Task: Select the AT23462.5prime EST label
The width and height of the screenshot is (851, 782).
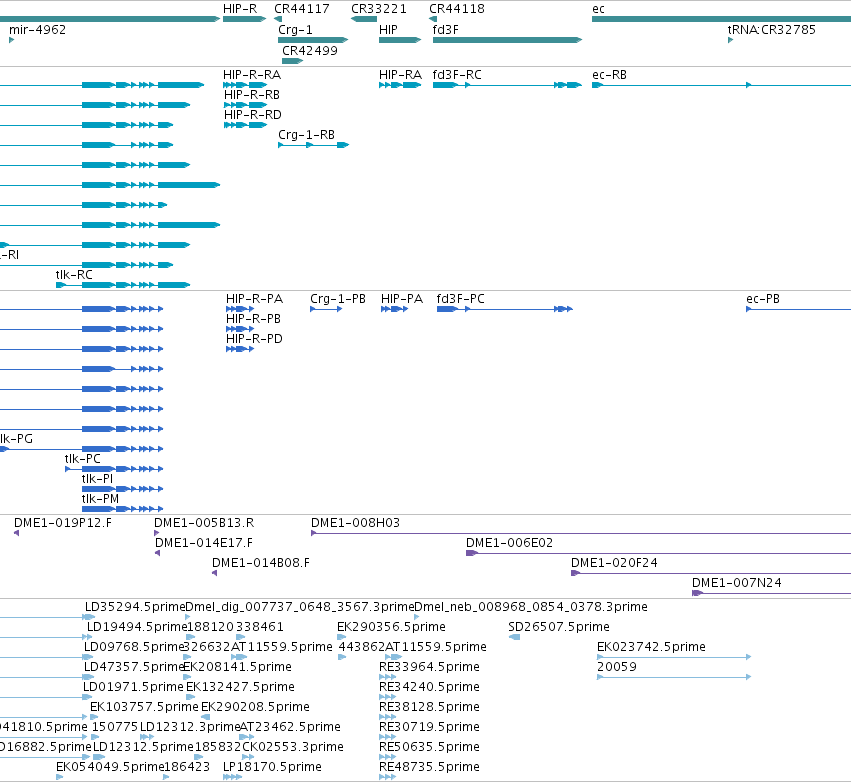Action: (290, 727)
